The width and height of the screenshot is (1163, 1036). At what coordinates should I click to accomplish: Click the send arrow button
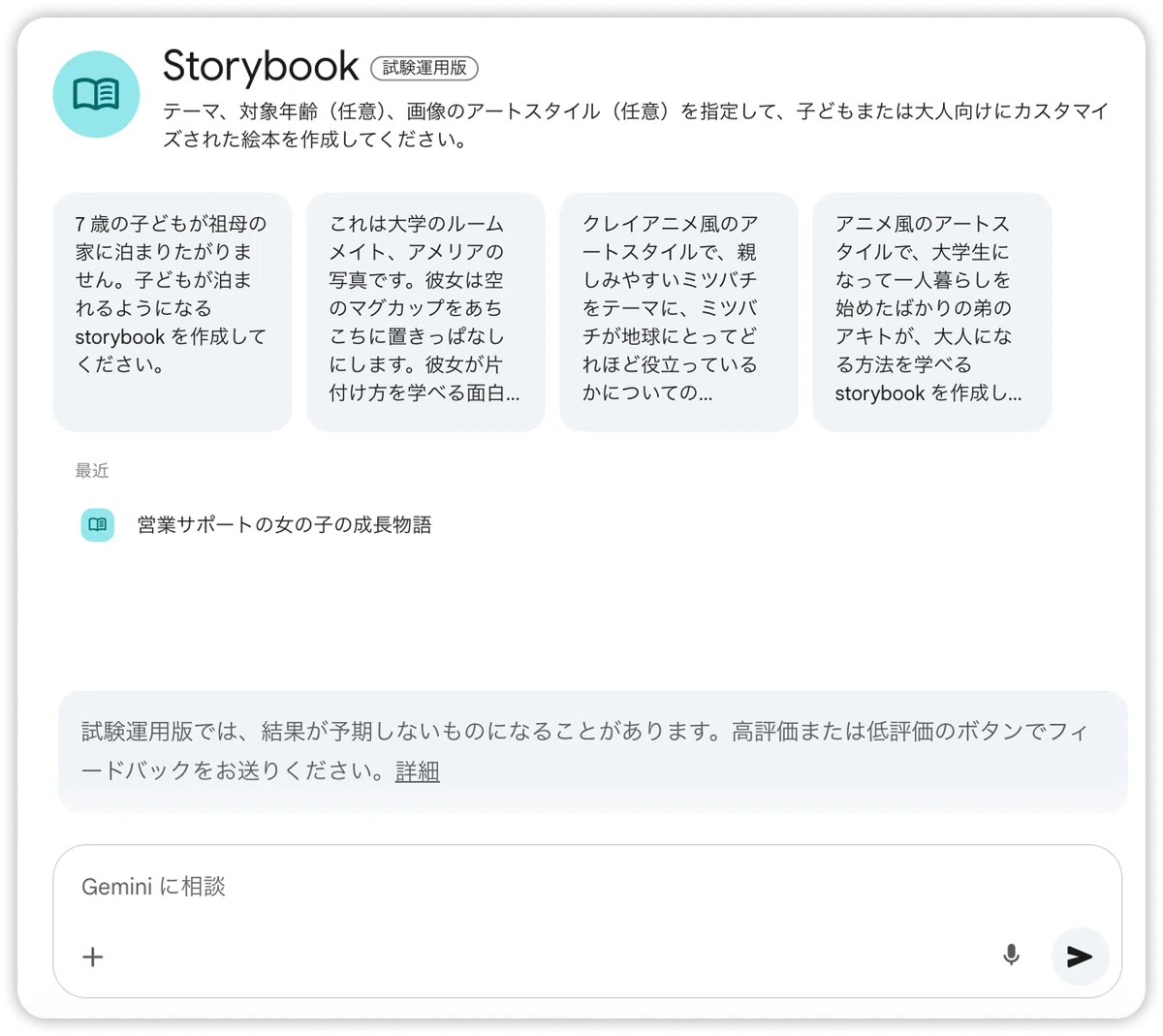click(x=1080, y=957)
